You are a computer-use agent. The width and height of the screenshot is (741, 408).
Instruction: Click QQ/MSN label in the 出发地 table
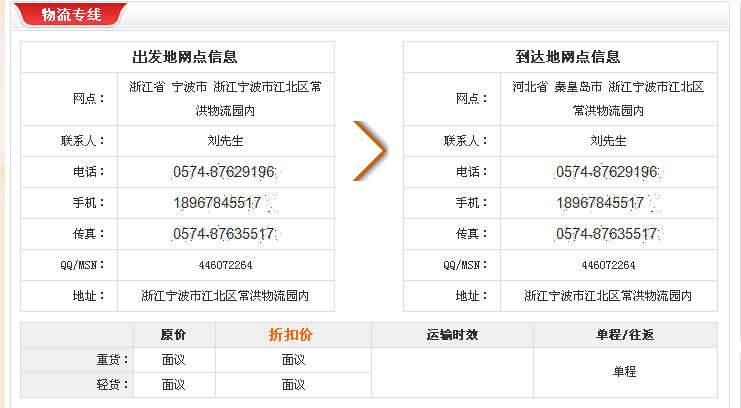(x=82, y=265)
